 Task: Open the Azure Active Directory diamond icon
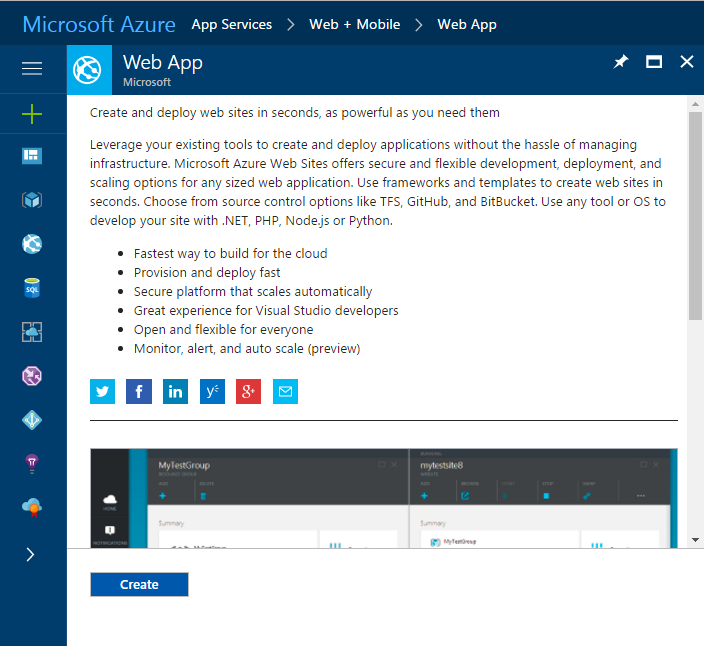[x=32, y=420]
